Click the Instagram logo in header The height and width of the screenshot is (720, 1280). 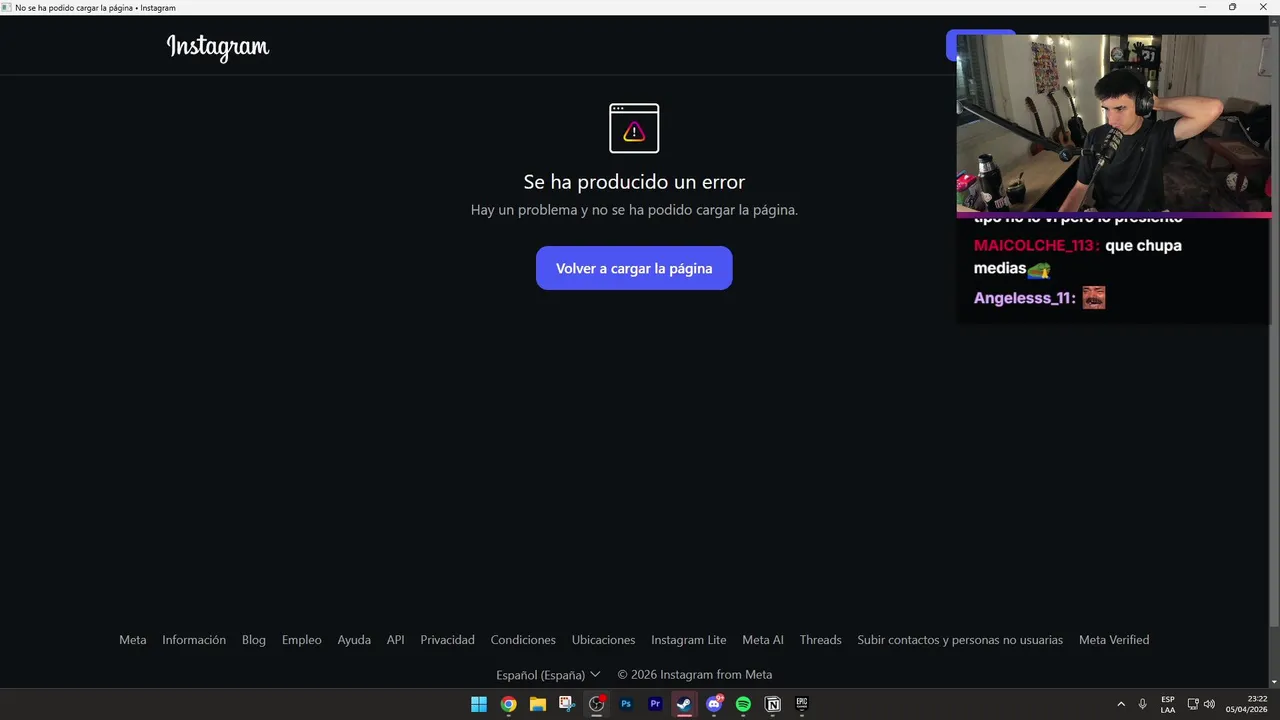click(x=218, y=47)
